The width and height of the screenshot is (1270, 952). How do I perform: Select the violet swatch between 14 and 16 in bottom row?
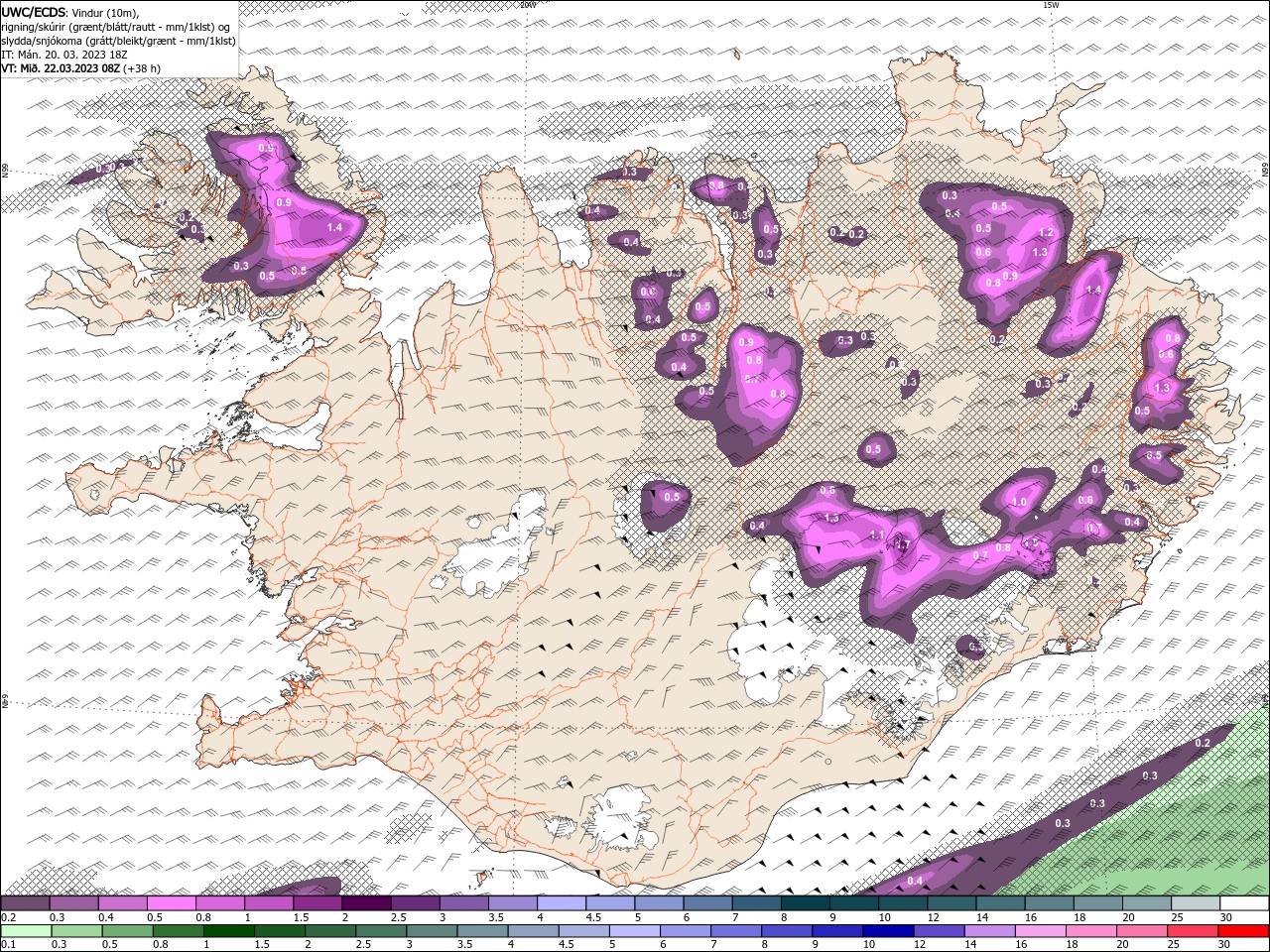click(989, 931)
